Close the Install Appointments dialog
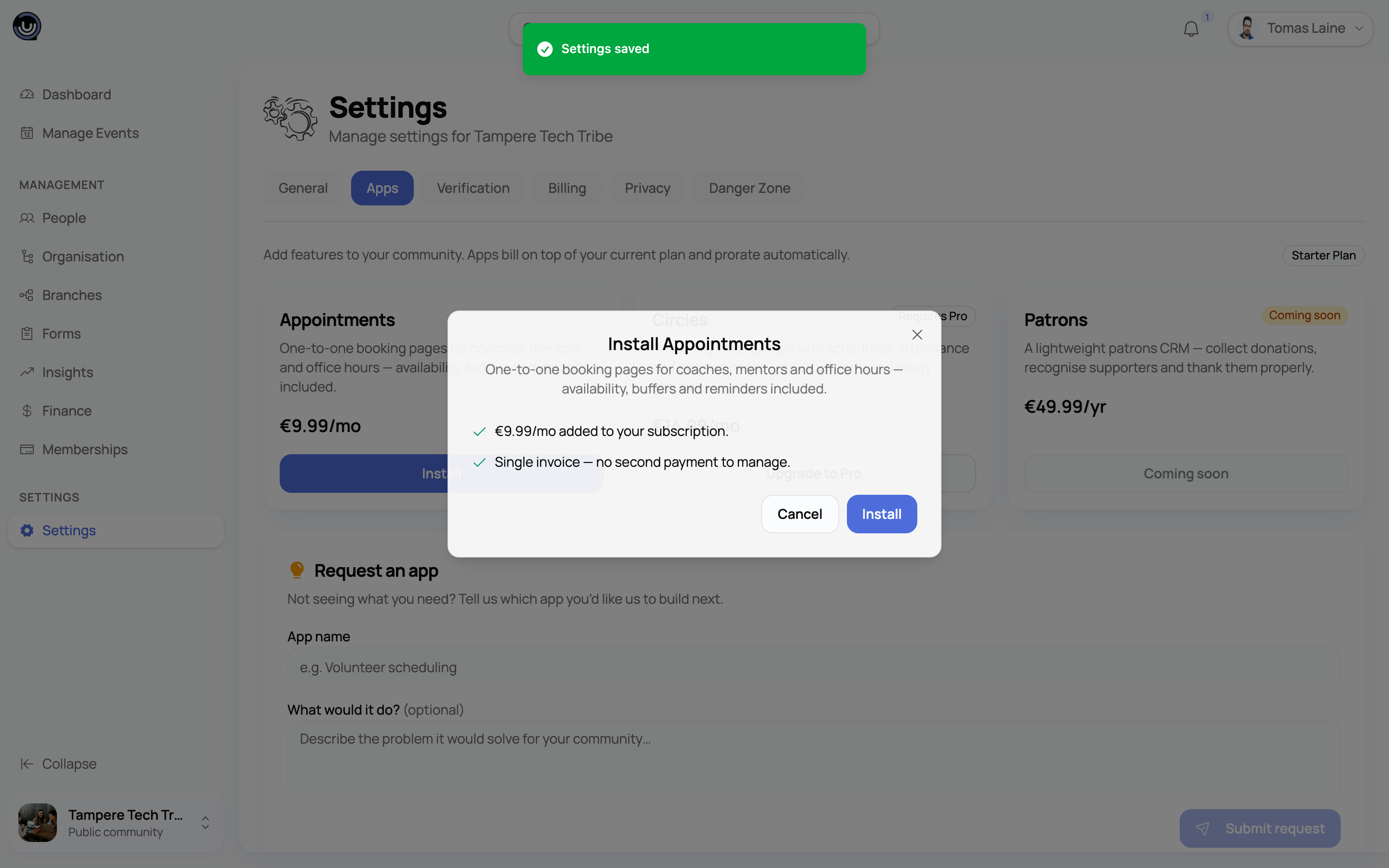The image size is (1389, 868). pyautogui.click(x=917, y=335)
